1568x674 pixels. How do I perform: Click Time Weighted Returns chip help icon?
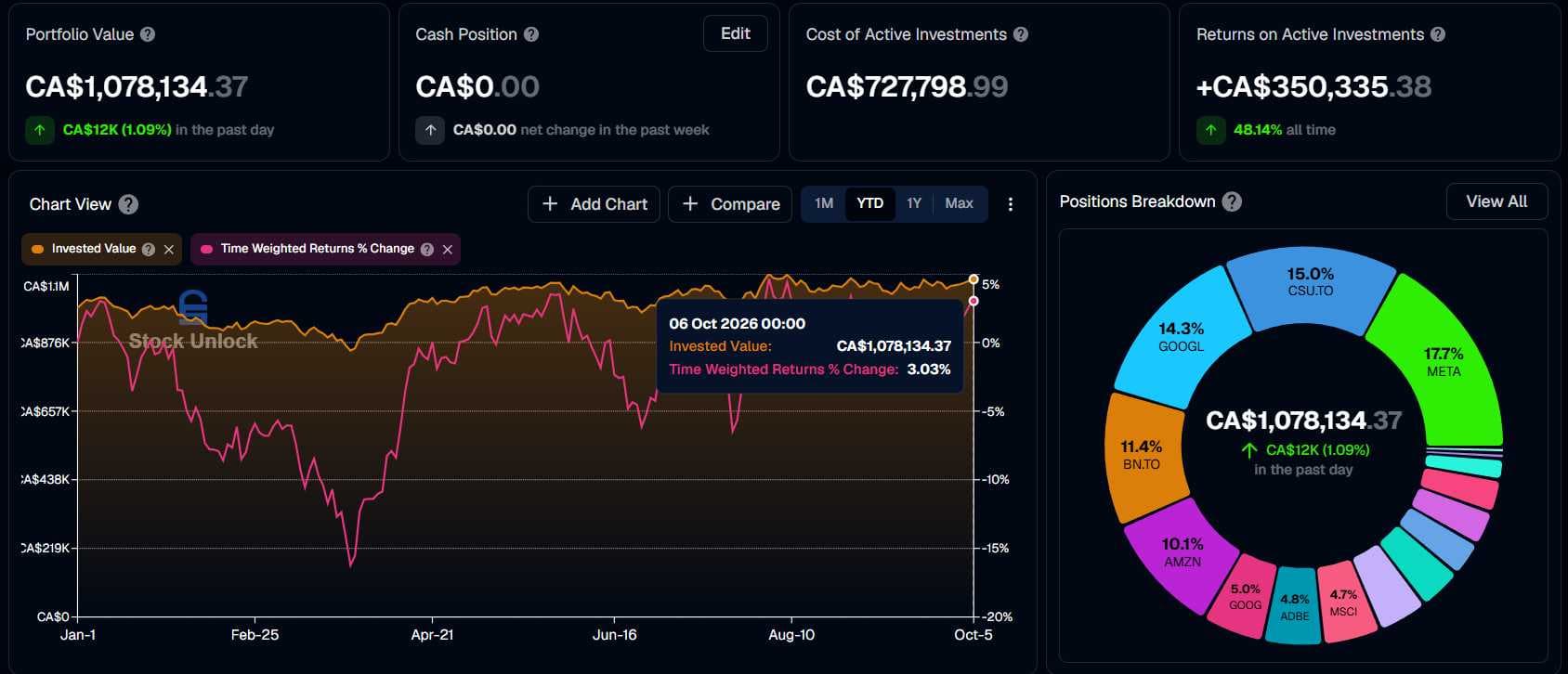pyautogui.click(x=427, y=249)
